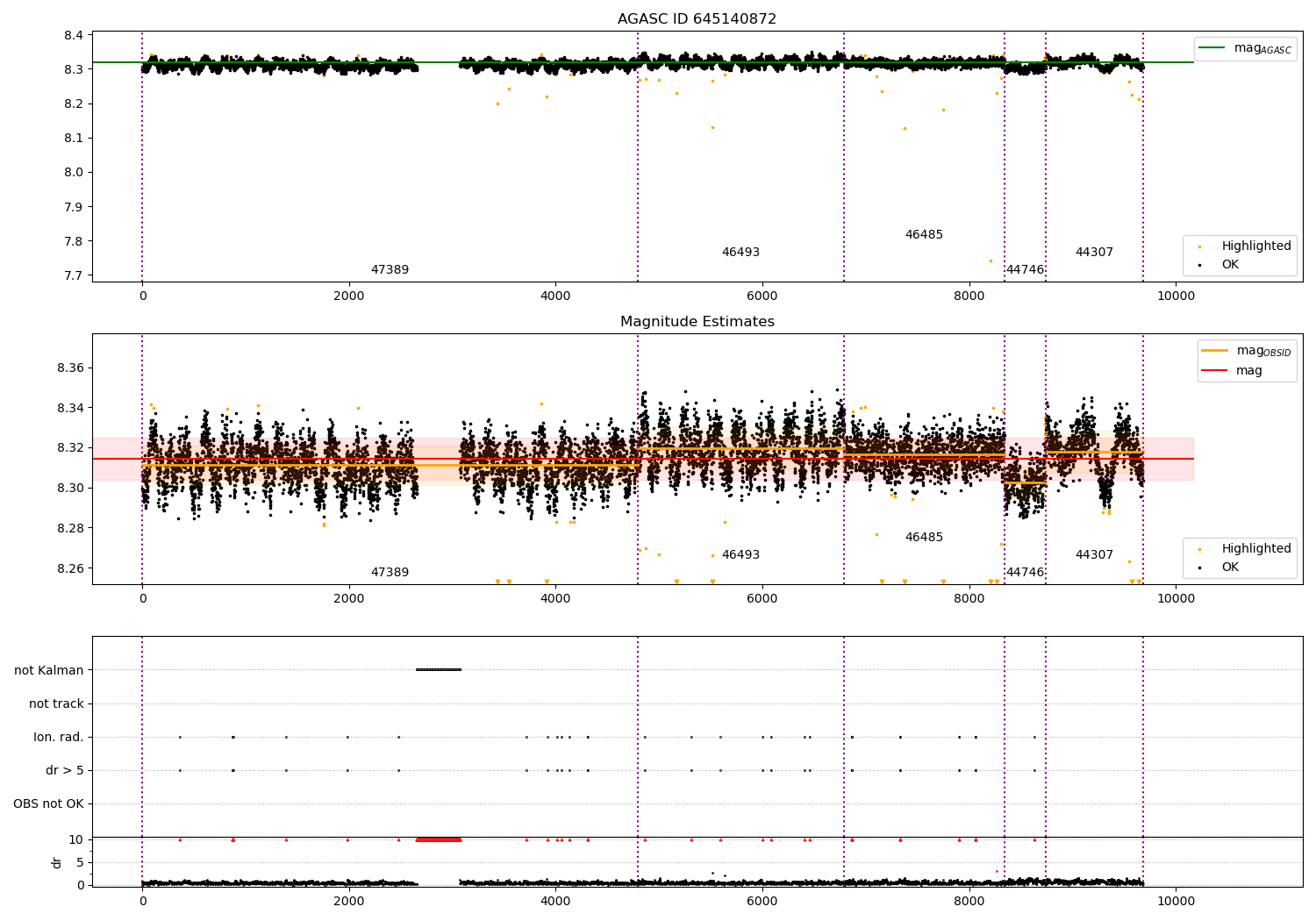
Task: Click x-axis tick 10000 under the top panel
Action: point(1176,296)
